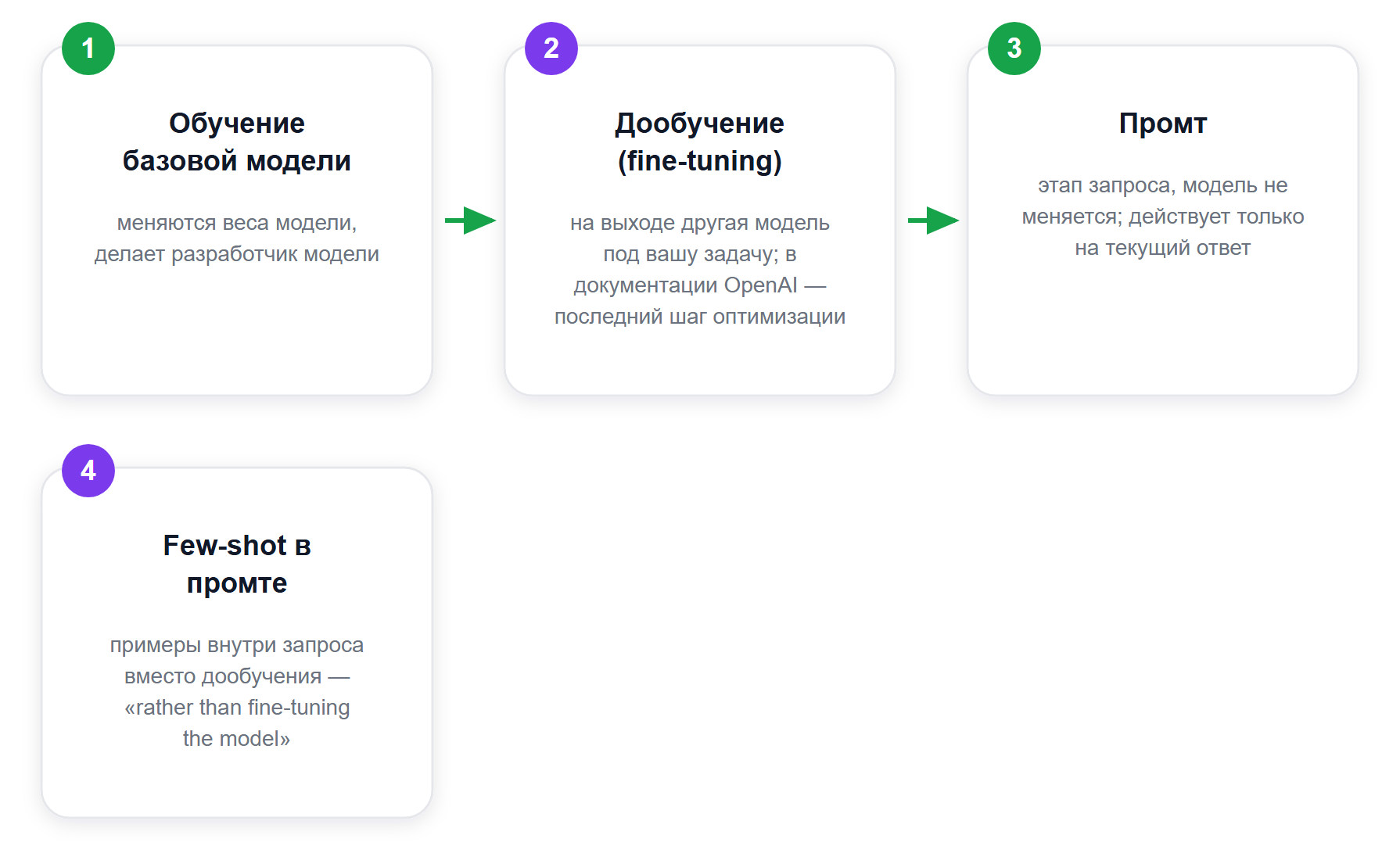Select the 'Дообучение (fine-tuning)' heading
The width and height of the screenshot is (1400, 864).
(x=700, y=142)
